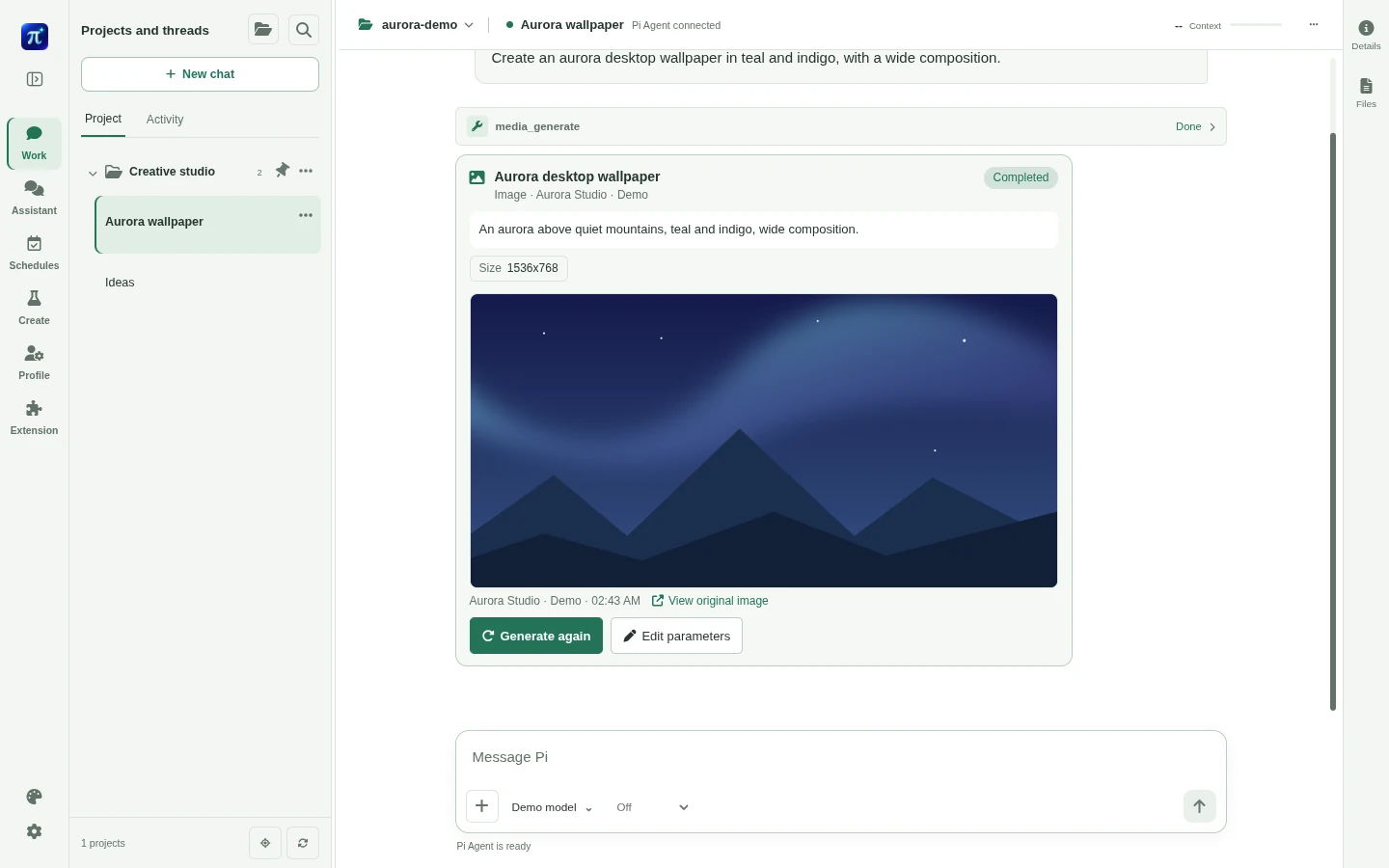Screen dimensions: 1389x868
Task: Open the Off thinking level dropdown
Action: 653,807
